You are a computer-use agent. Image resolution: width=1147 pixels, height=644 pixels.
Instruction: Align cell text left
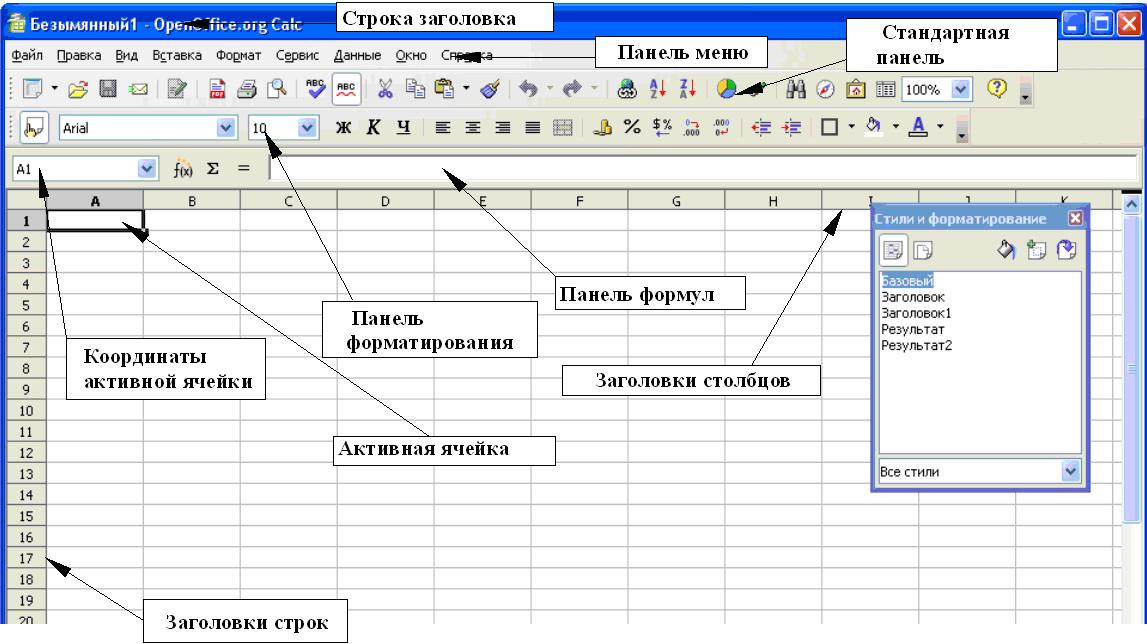[443, 128]
